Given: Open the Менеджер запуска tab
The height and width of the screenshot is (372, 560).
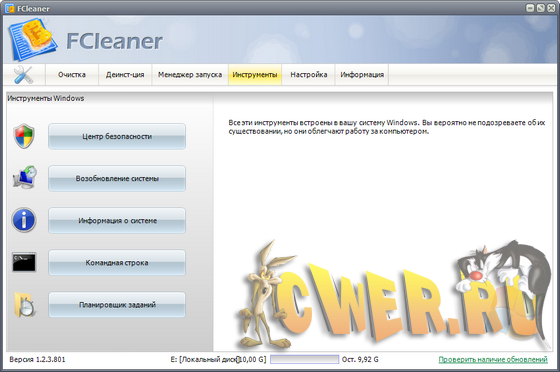Looking at the screenshot, I should (x=190, y=75).
